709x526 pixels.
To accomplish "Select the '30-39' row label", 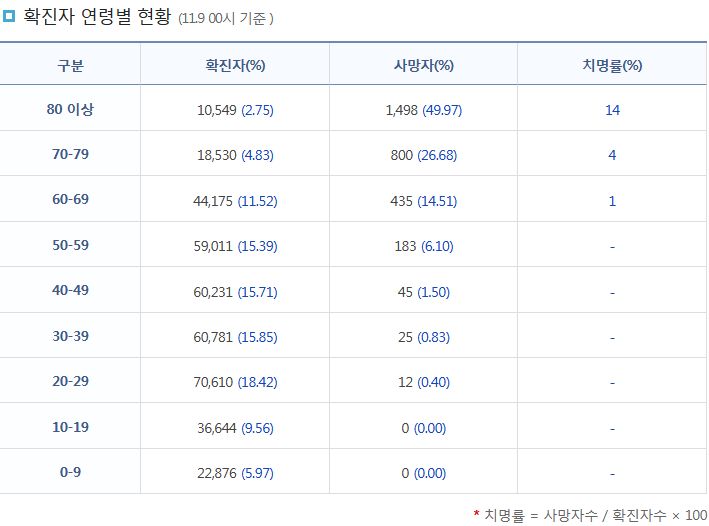I will click(71, 336).
